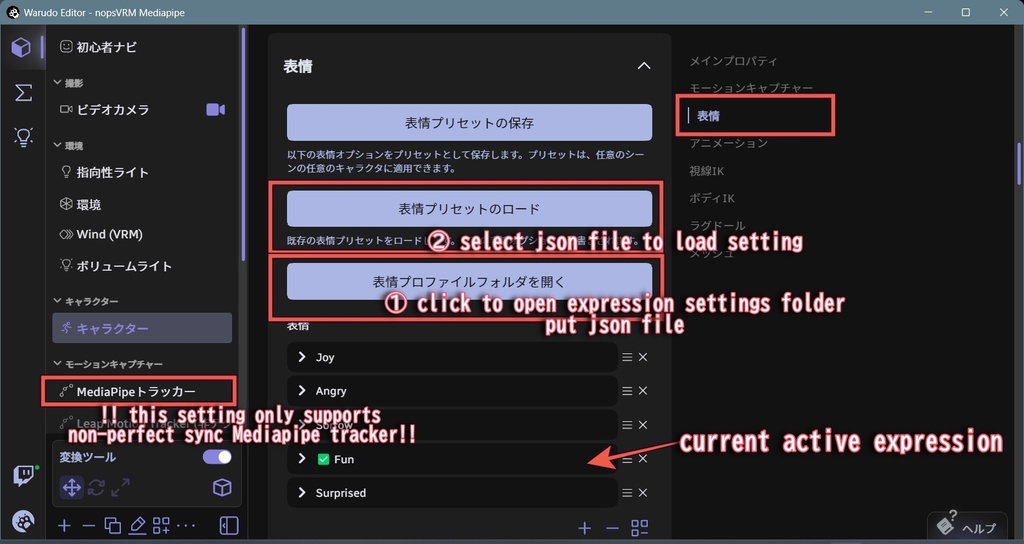
Task: Click 表情プリセットの保存 button
Action: coord(469,122)
